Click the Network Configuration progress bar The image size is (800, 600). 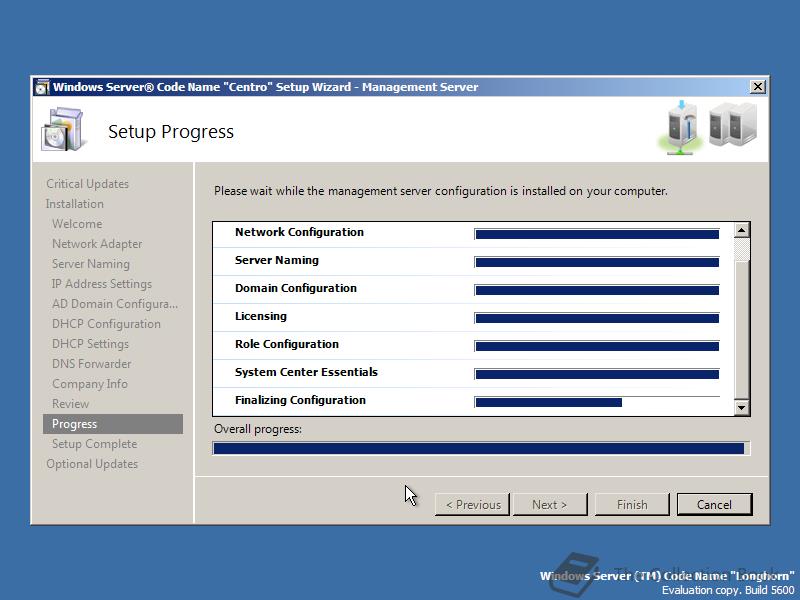(x=596, y=234)
